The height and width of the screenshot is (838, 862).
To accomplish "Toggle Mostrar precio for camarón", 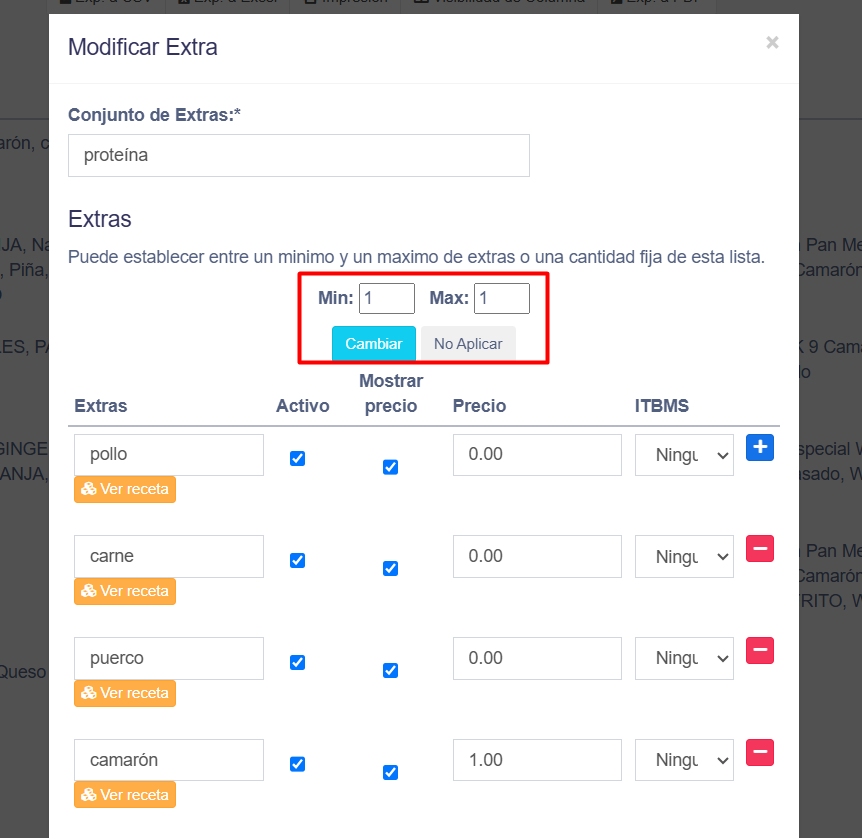I will click(x=390, y=773).
